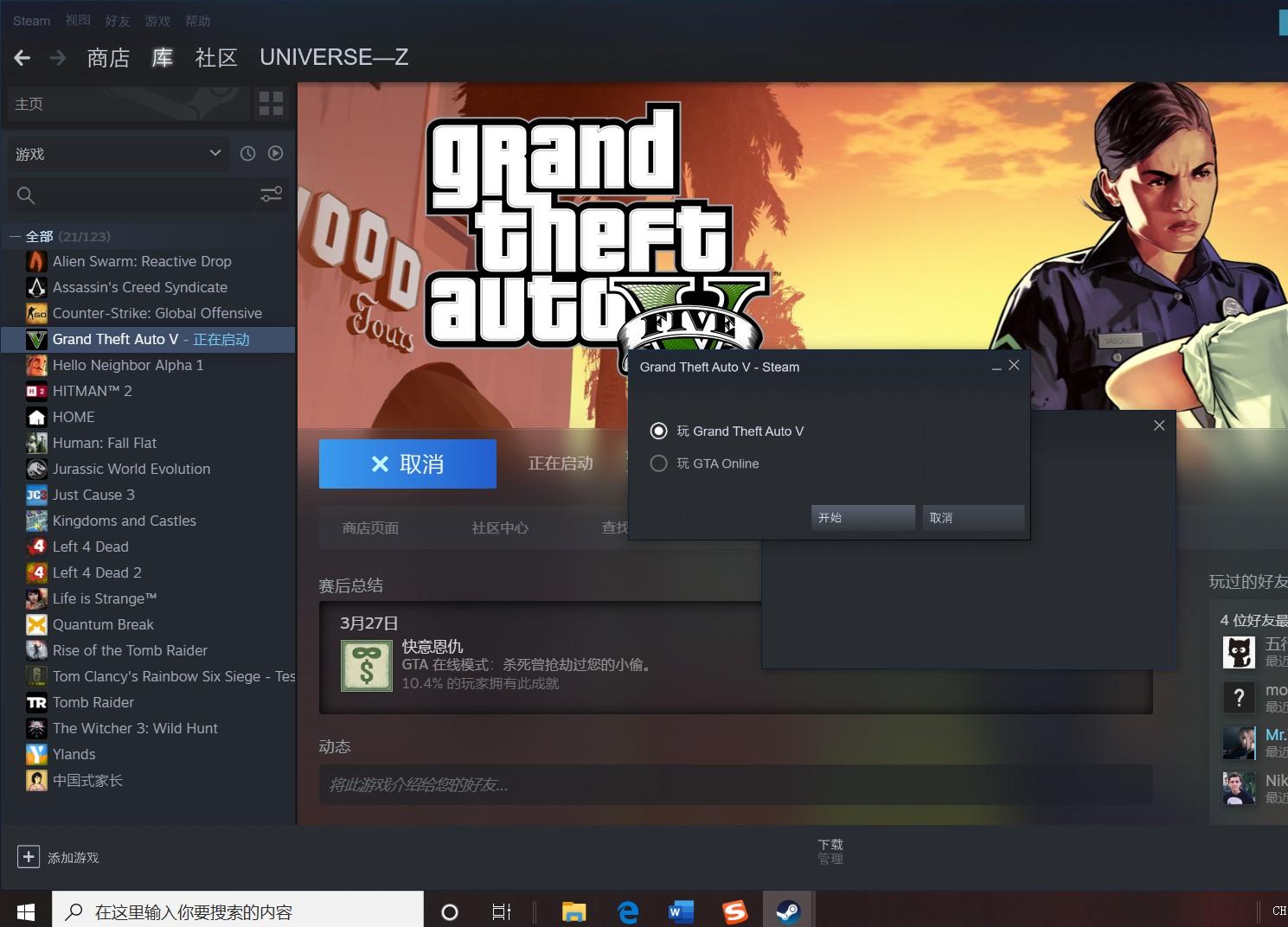Click the 开始 button in dialog
Viewport: 1288px width, 927px height.
click(863, 517)
